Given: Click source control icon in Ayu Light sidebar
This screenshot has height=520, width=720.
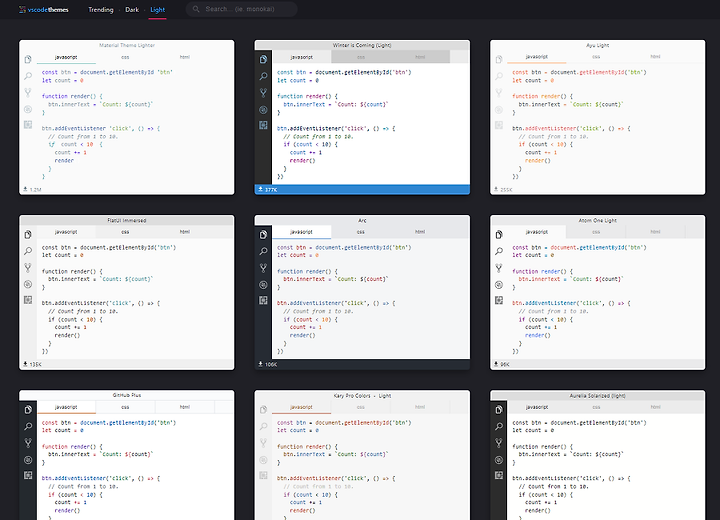Looking at the screenshot, I should point(499,93).
